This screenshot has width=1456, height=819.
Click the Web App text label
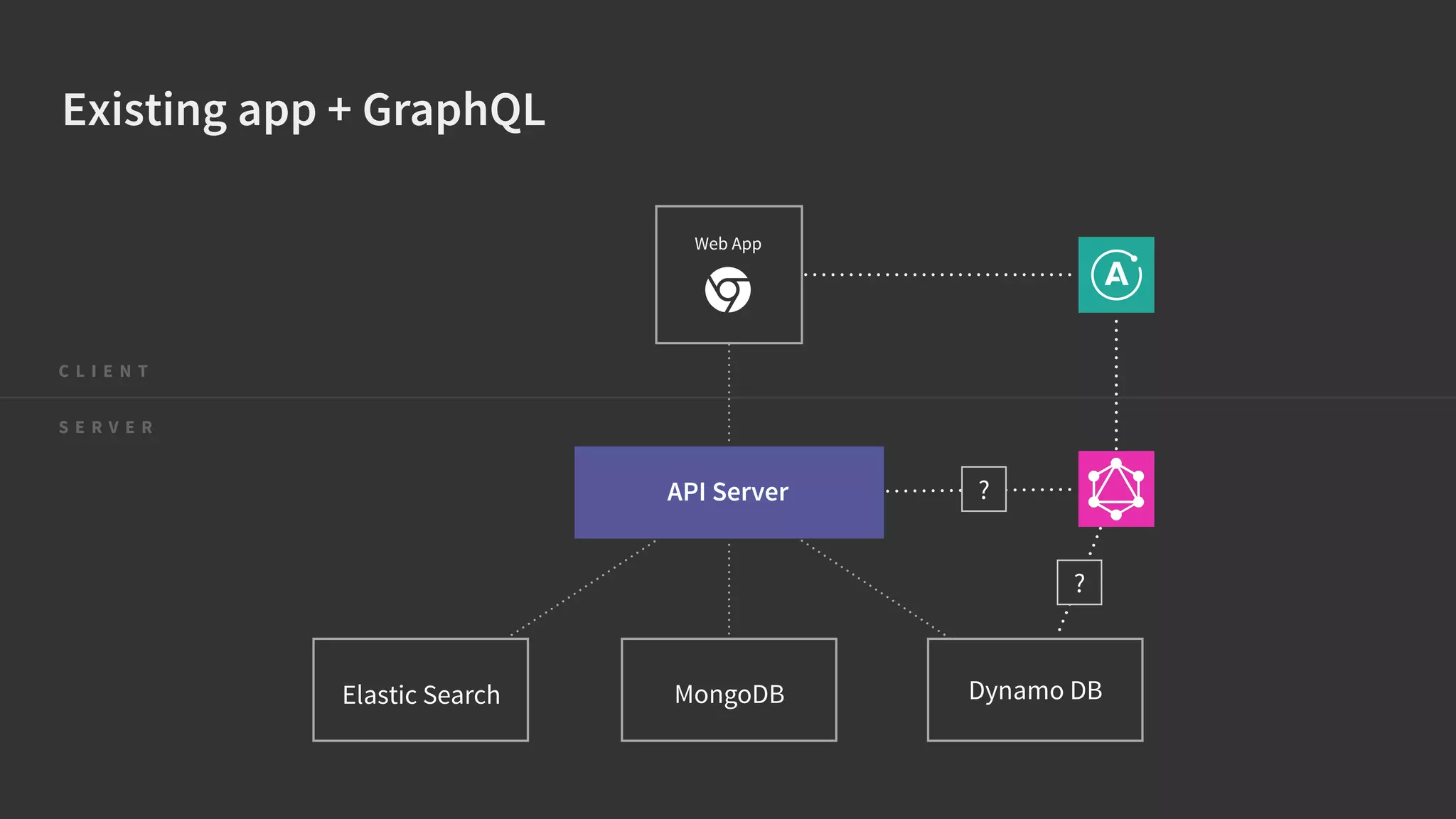[727, 244]
